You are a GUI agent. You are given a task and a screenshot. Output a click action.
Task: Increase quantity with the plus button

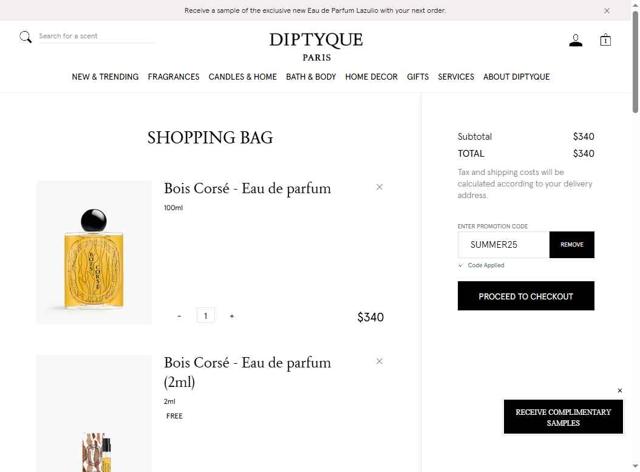pyautogui.click(x=232, y=316)
